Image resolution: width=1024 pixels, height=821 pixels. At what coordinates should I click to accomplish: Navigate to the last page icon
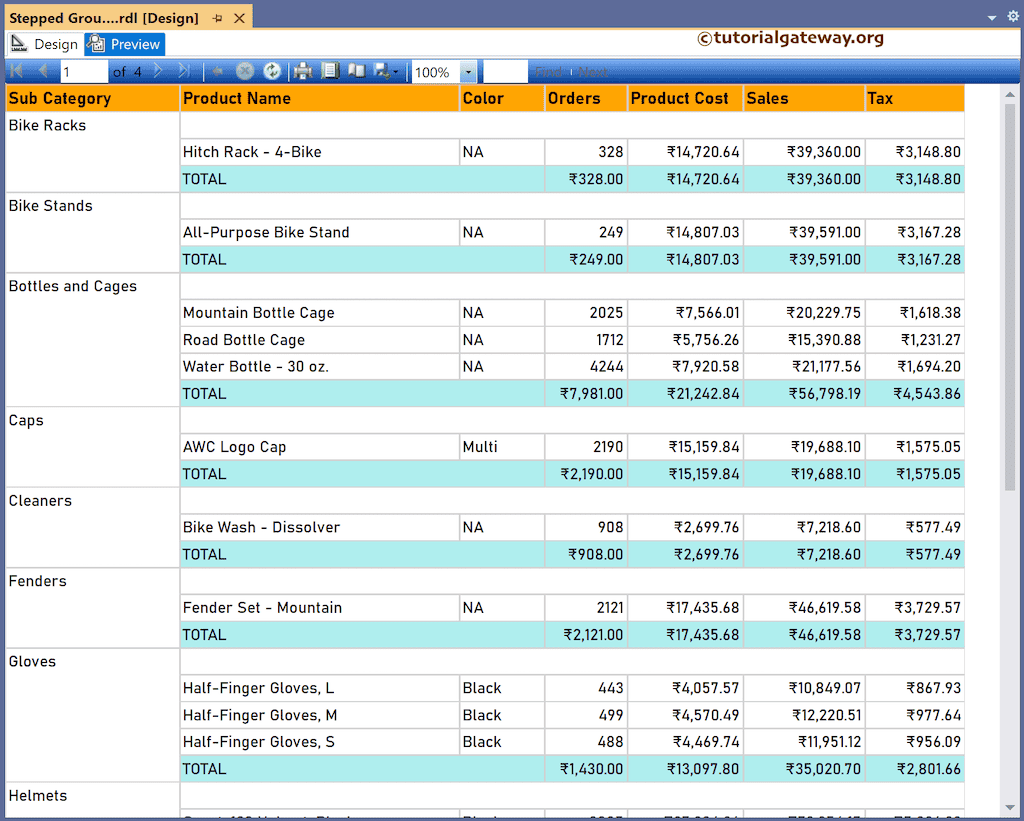tap(184, 71)
